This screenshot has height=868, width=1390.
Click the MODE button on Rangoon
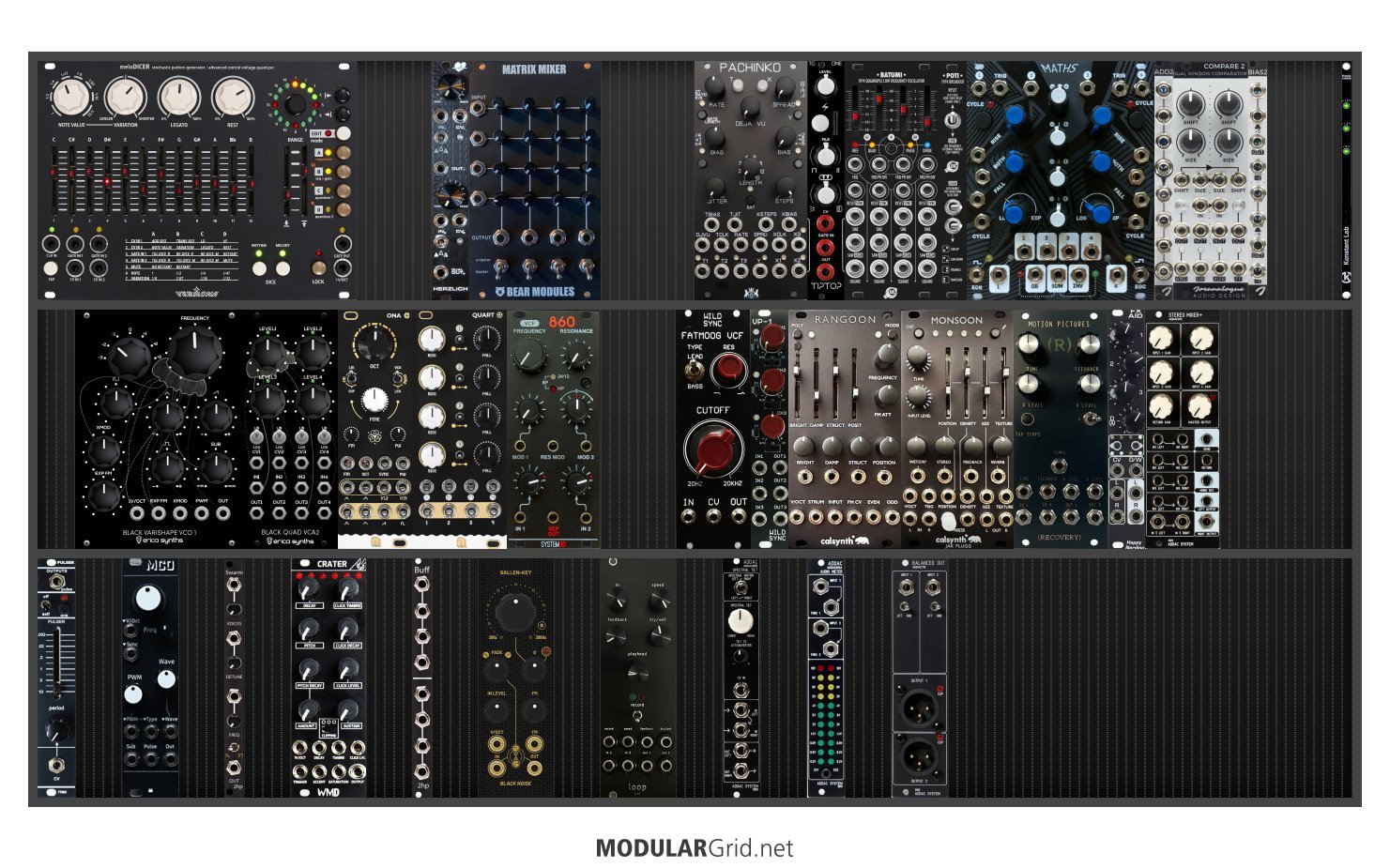pos(892,334)
